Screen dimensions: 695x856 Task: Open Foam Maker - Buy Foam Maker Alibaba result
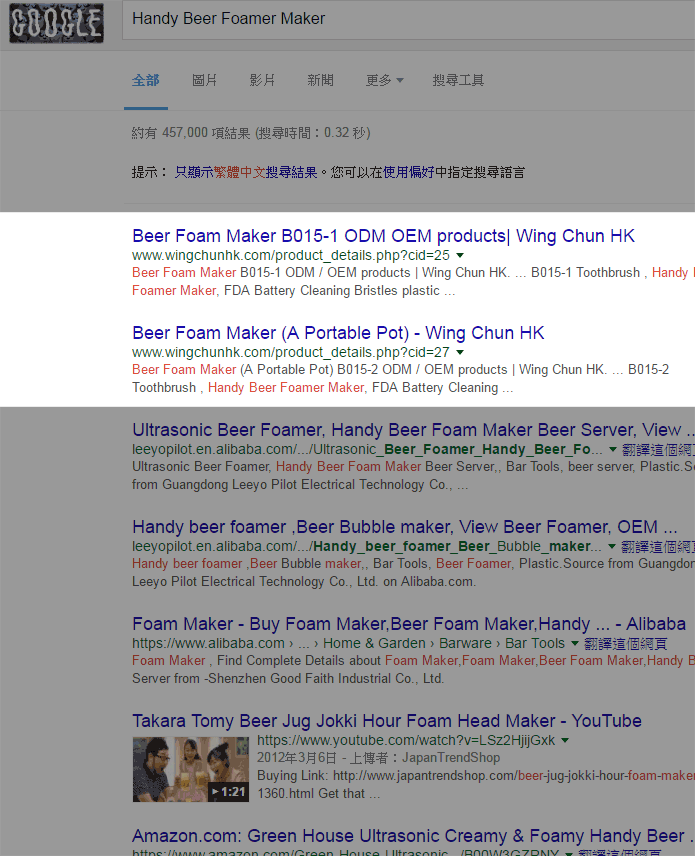point(409,624)
